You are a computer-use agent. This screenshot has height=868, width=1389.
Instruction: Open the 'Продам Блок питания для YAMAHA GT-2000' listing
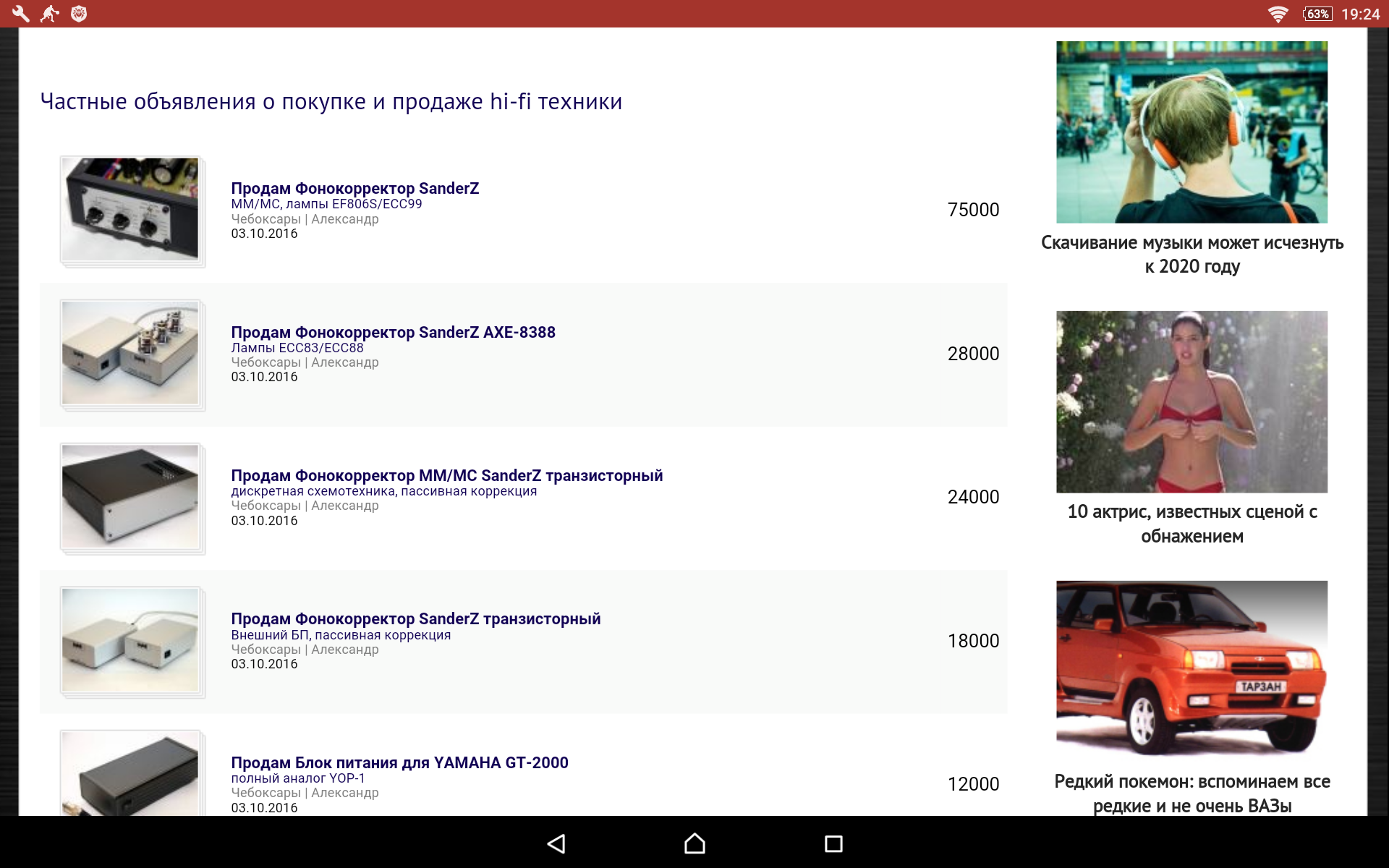[399, 762]
